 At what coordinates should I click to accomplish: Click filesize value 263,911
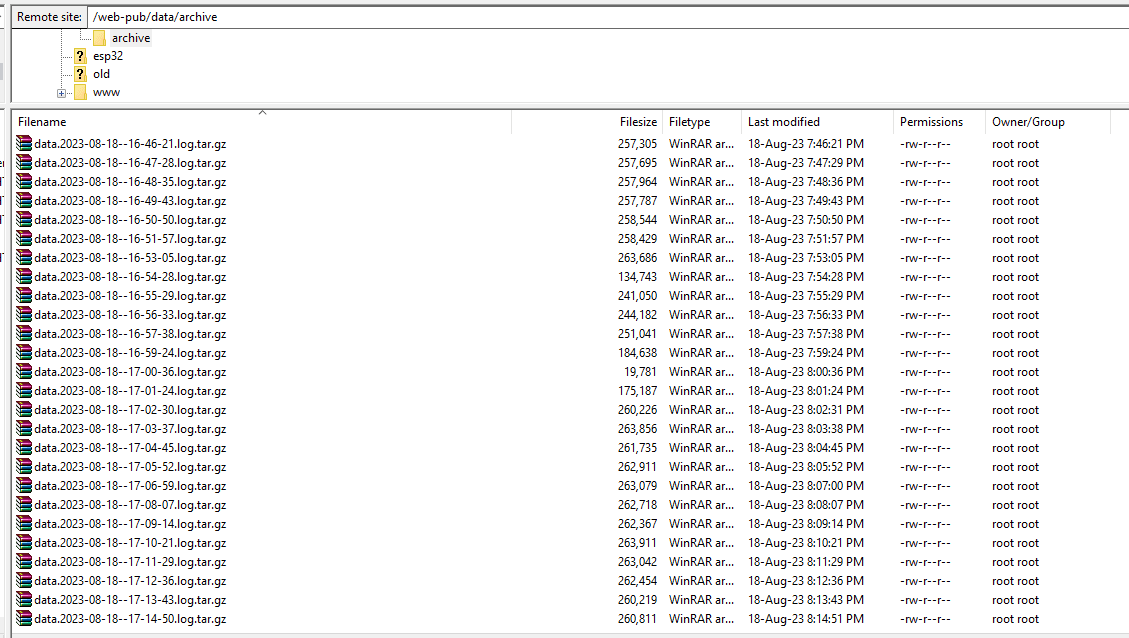(x=637, y=543)
